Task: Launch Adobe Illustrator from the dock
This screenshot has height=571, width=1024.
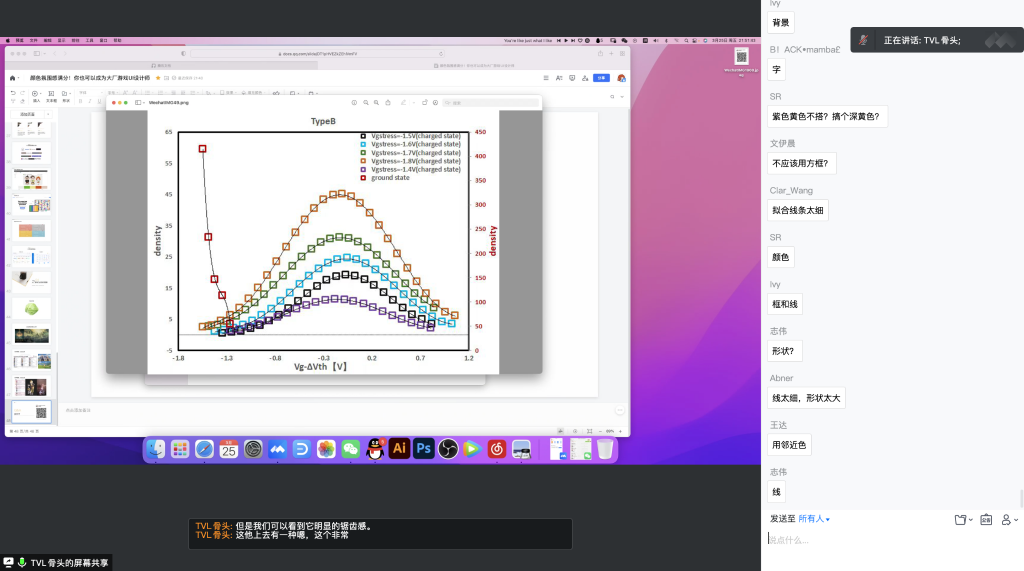Action: (x=399, y=449)
